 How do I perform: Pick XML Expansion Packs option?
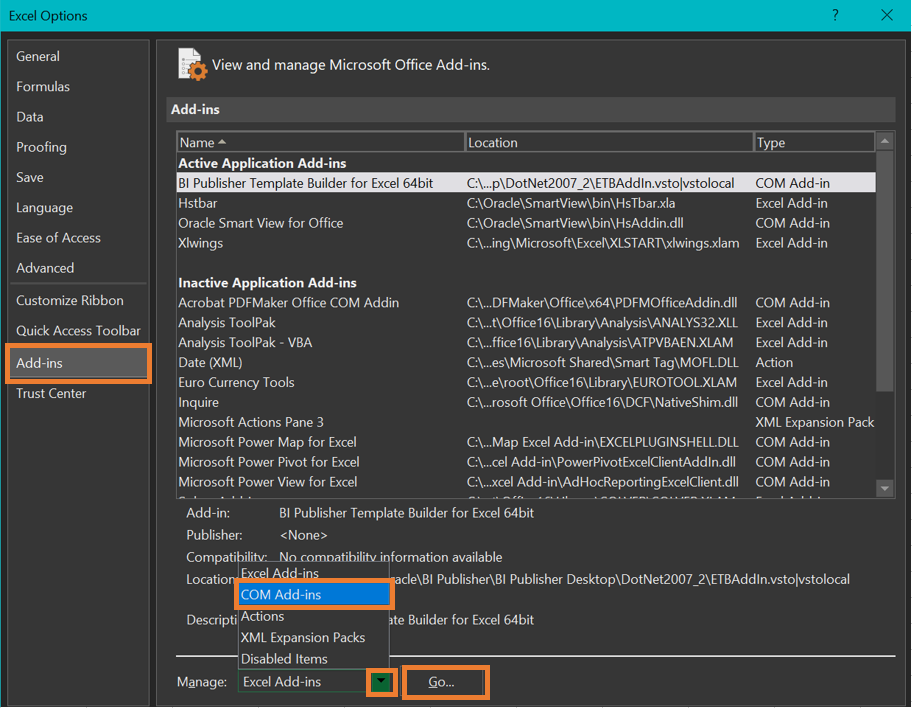coord(303,638)
